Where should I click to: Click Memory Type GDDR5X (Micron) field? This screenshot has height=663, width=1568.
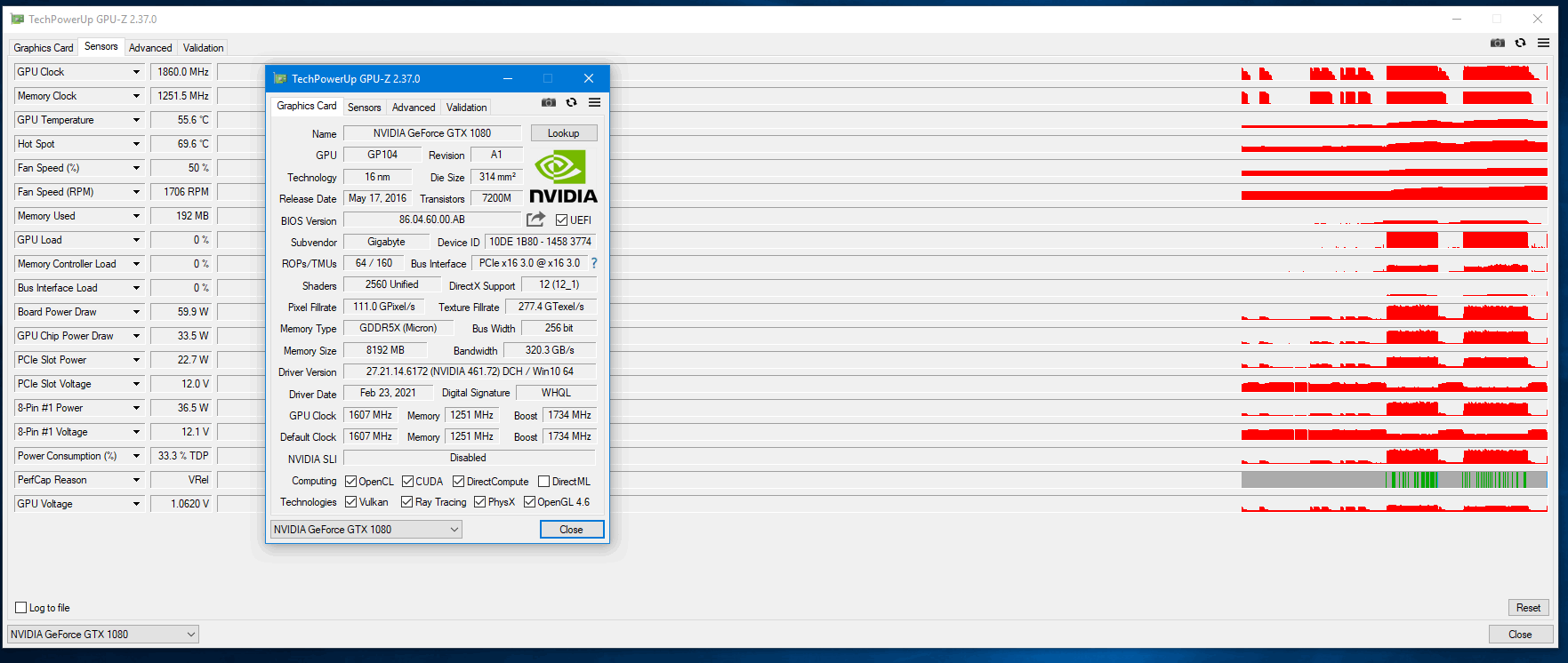398,328
